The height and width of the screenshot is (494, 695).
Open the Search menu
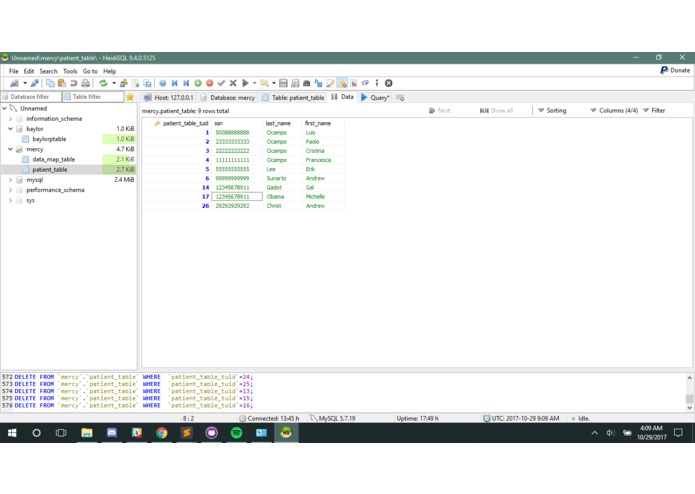48,71
